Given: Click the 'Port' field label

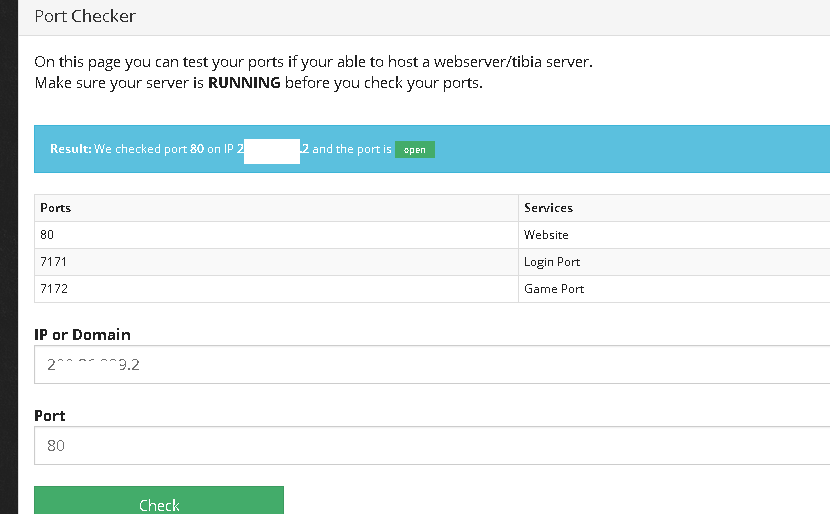Looking at the screenshot, I should (50, 416).
